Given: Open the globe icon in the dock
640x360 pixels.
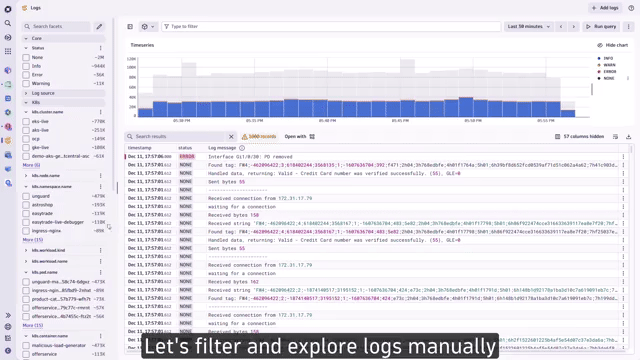Looking at the screenshot, I should point(8,327).
